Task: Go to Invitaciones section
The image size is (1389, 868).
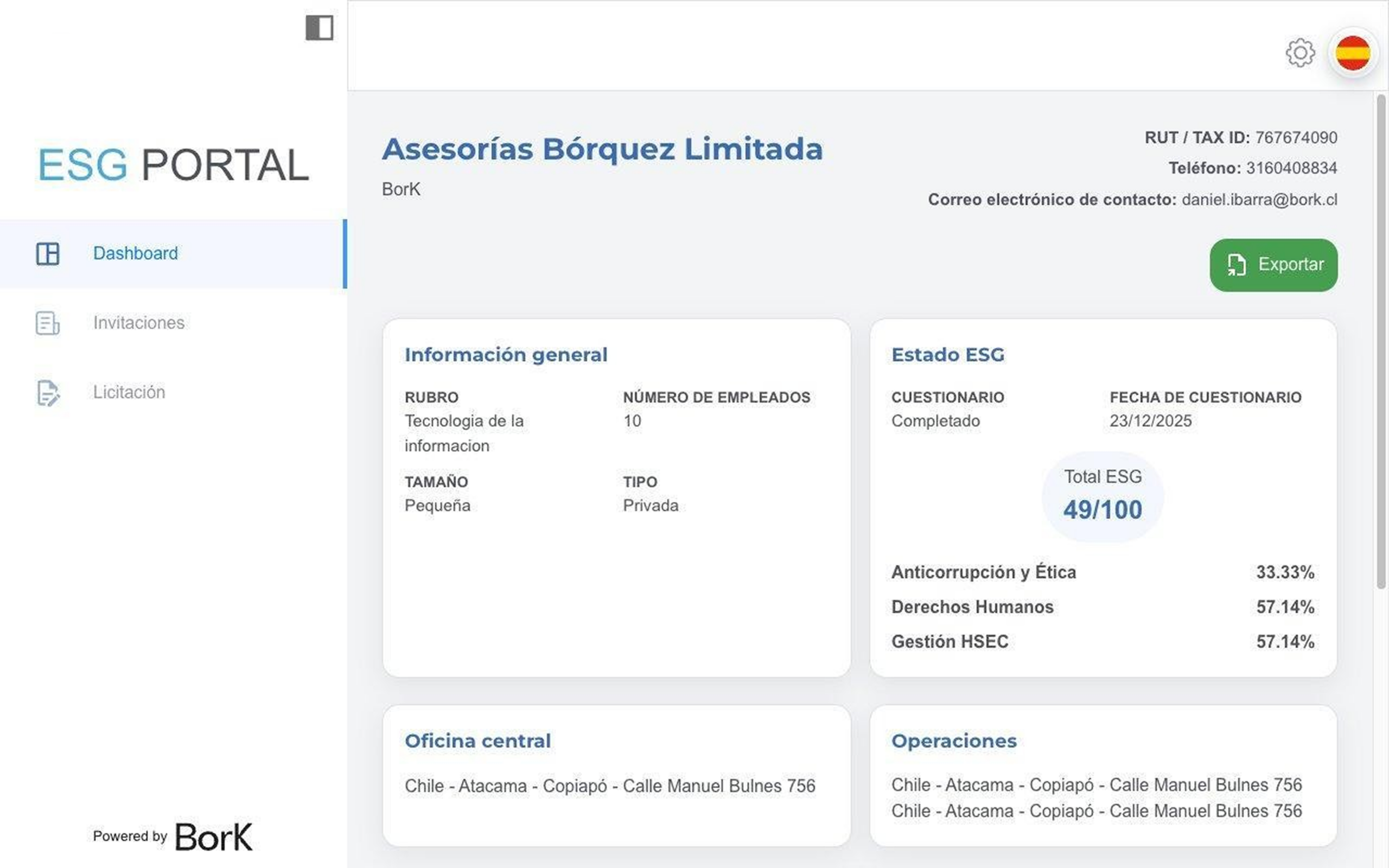Action: coord(139,323)
